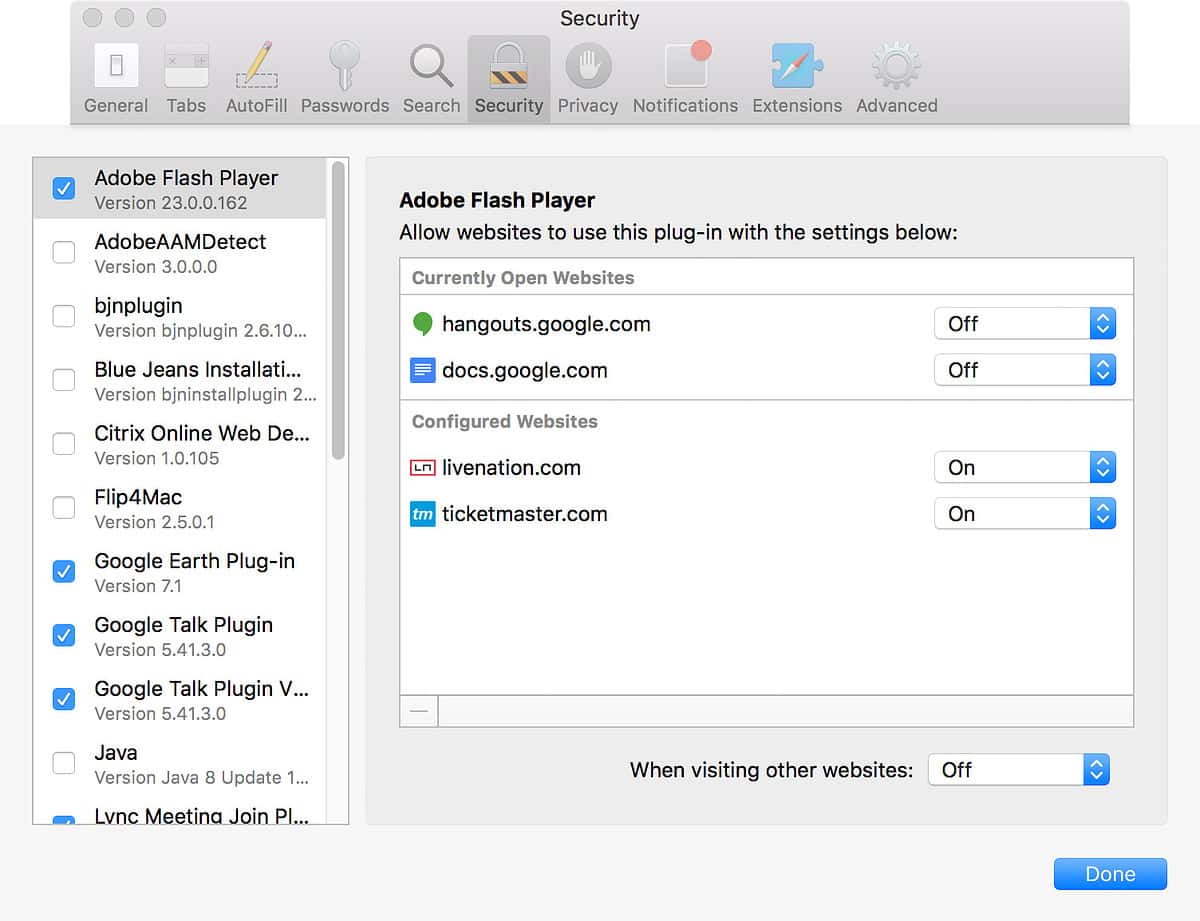The width and height of the screenshot is (1200, 921).
Task: Go to the Notifications pane
Action: coord(685,79)
